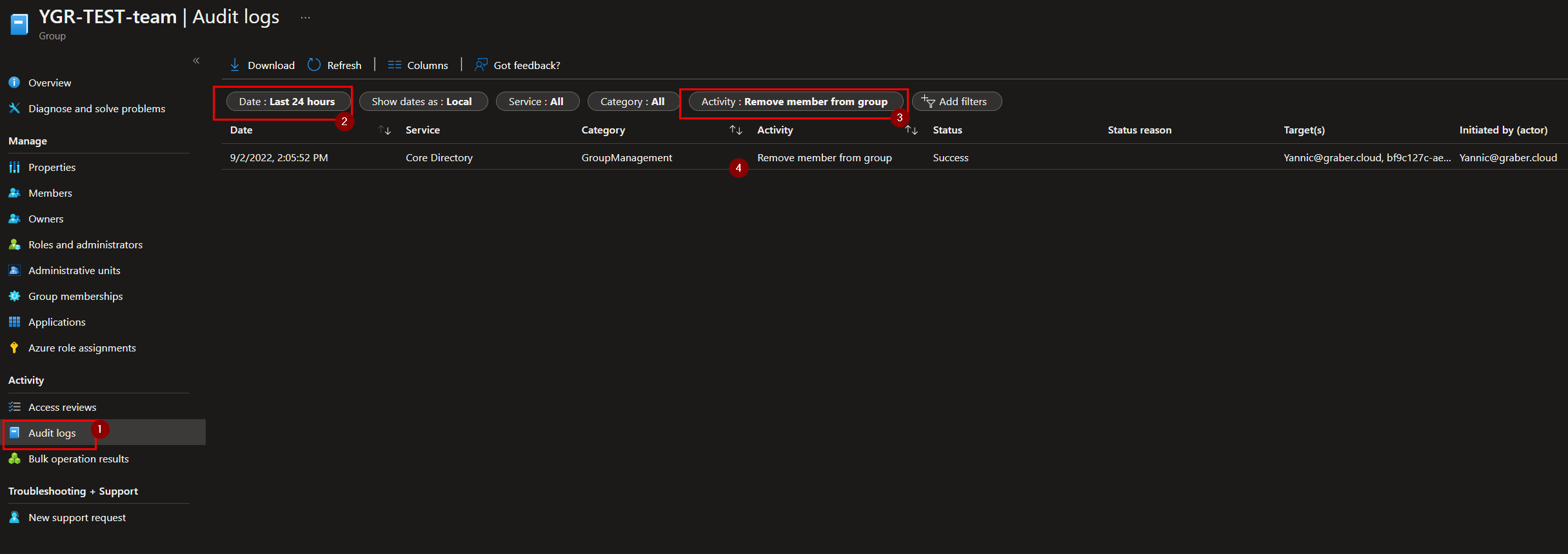1568x554 pixels.
Task: Open the Show dates as Local filter
Action: coord(422,102)
